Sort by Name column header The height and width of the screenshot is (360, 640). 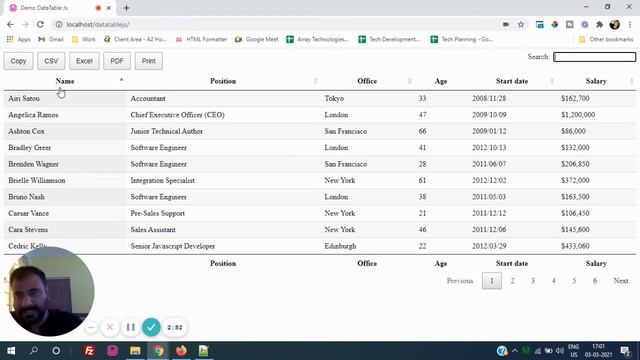click(x=65, y=81)
